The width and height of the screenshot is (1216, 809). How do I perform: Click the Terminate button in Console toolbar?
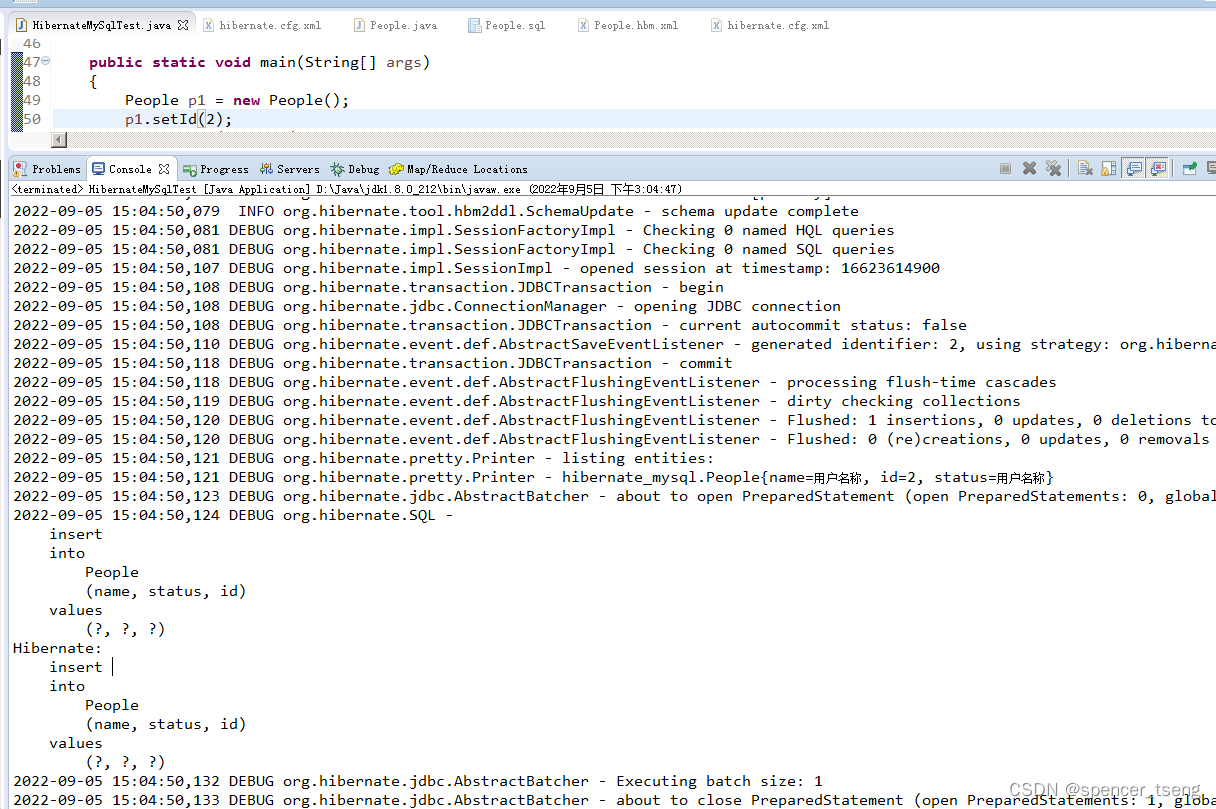pos(1005,169)
